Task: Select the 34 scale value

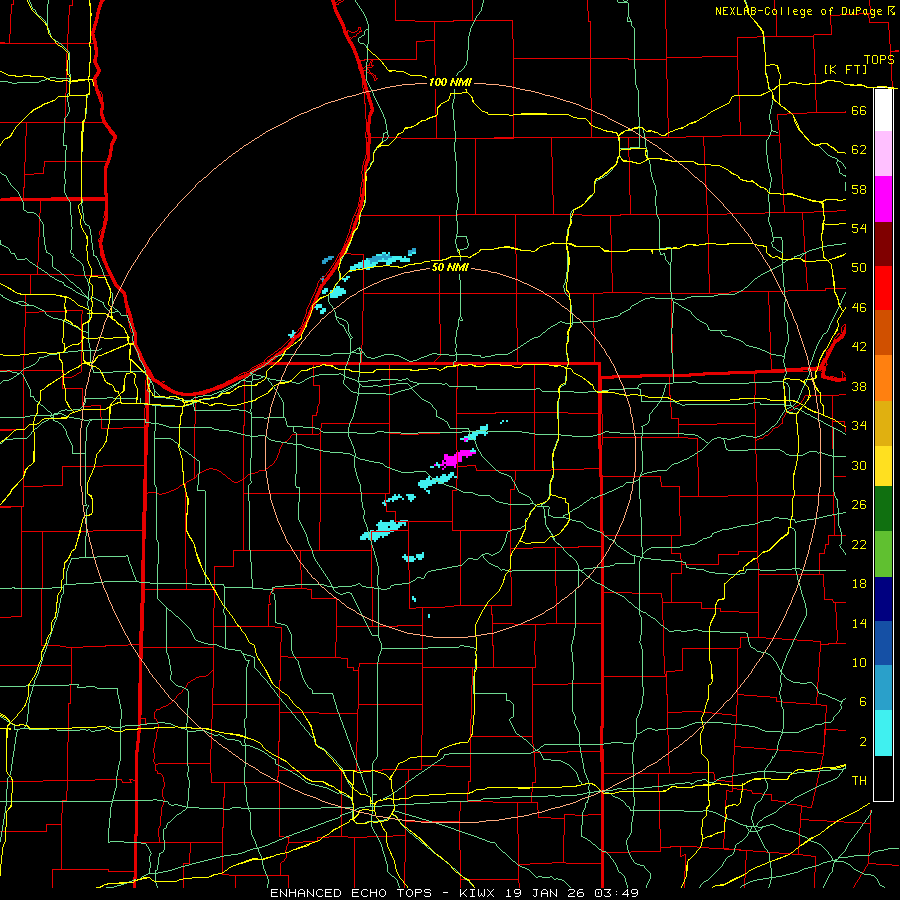Action: (859, 425)
